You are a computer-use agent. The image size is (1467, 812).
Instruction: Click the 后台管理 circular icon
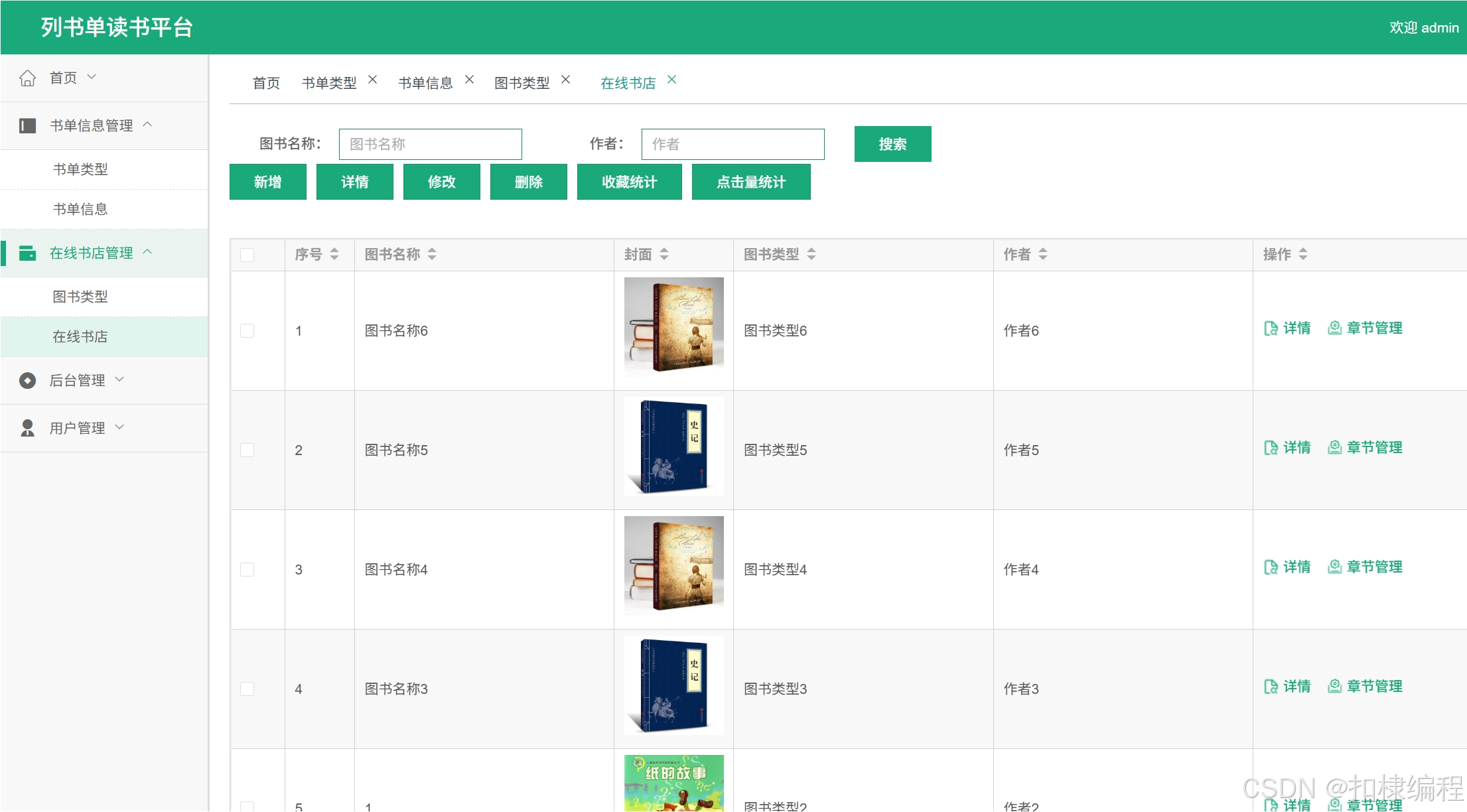27,381
